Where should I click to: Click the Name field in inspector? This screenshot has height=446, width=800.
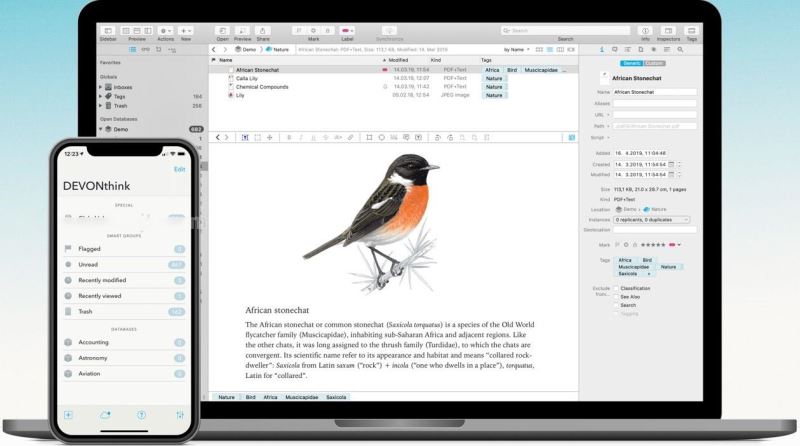(x=655, y=92)
